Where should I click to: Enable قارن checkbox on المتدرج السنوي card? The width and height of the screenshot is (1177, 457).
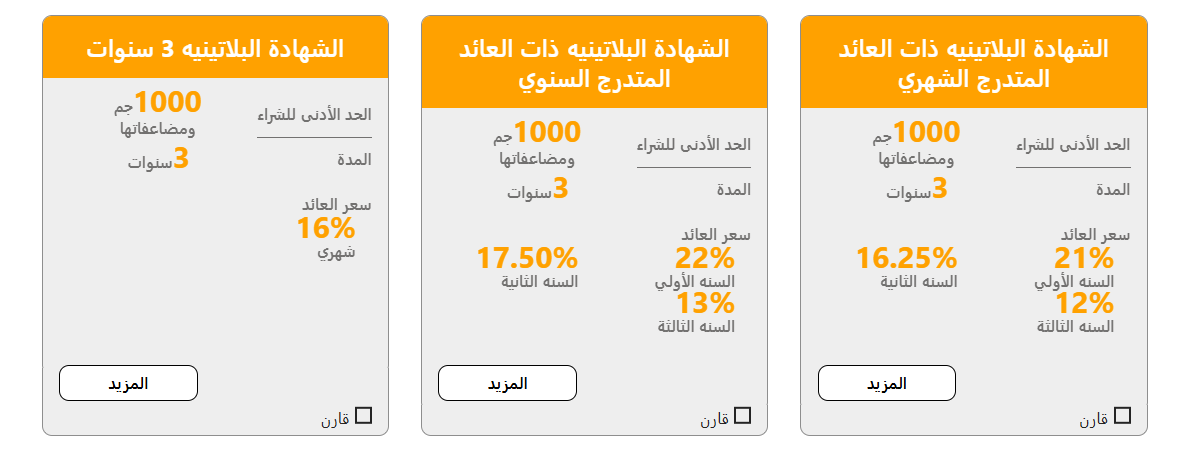[x=743, y=416]
